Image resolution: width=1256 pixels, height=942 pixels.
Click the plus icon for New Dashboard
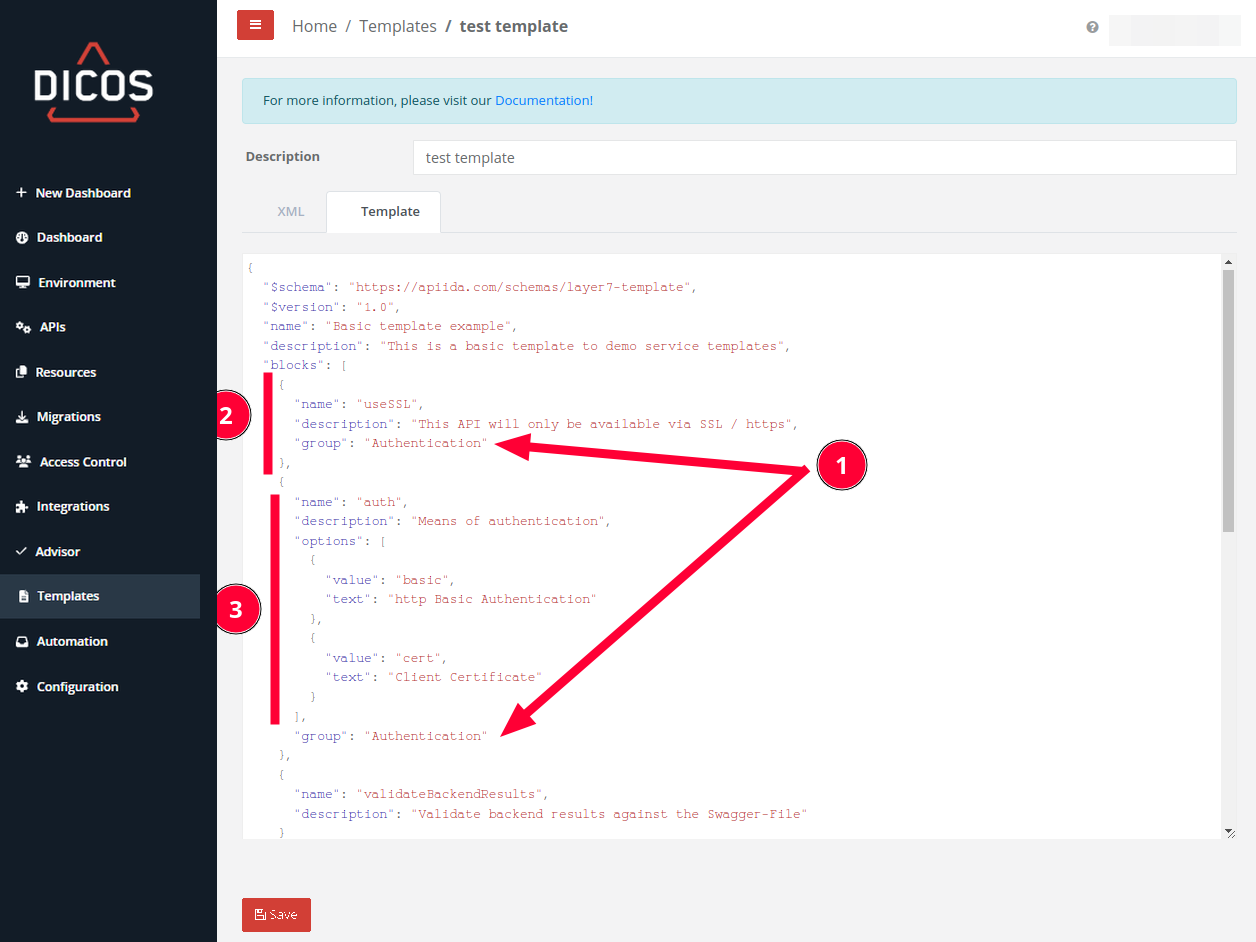21,192
